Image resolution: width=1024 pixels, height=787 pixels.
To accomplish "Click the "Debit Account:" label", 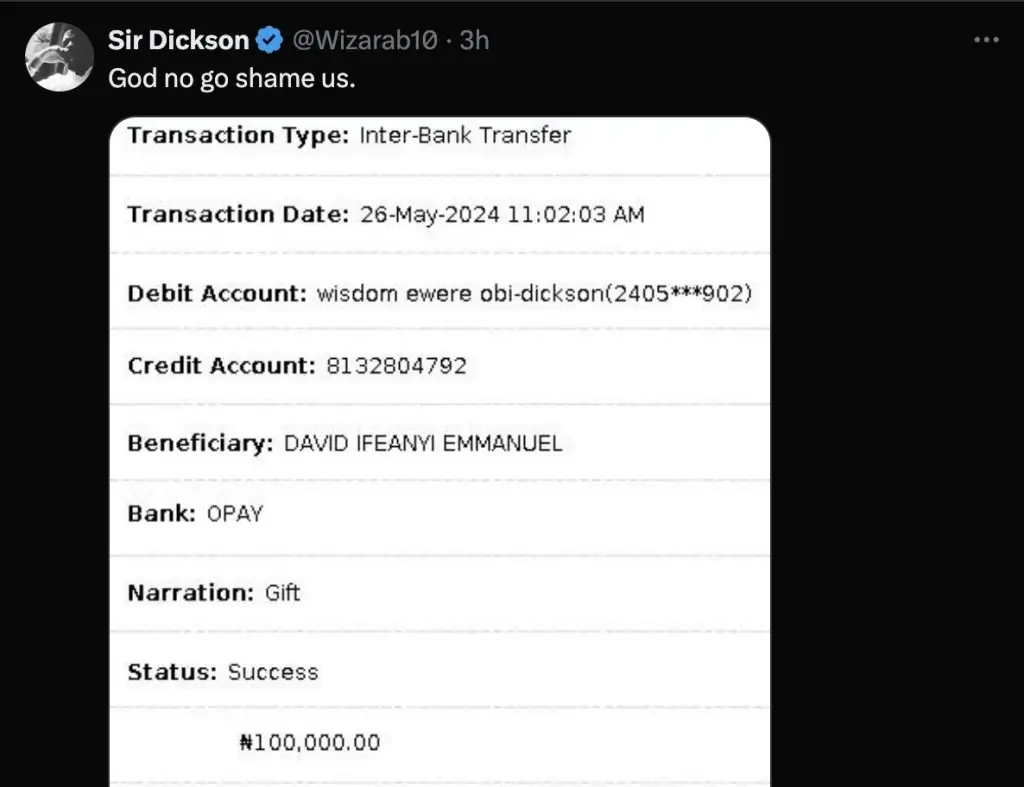I will coord(216,294).
